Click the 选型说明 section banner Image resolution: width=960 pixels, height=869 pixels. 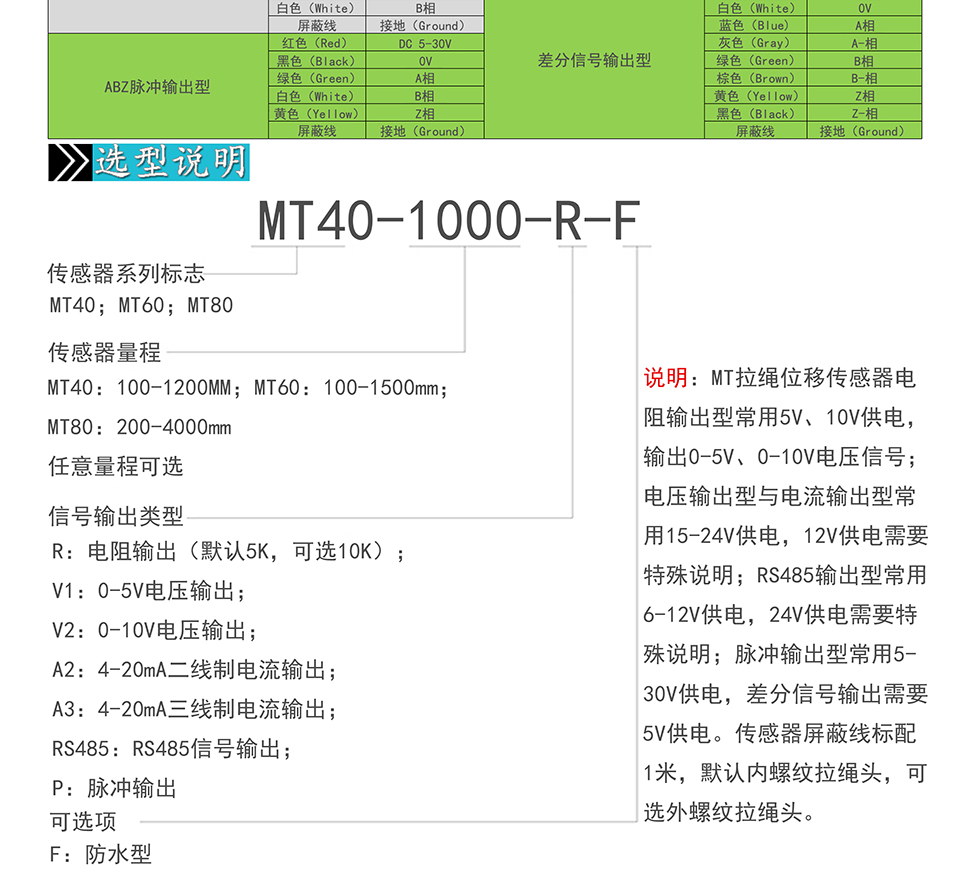click(170, 161)
